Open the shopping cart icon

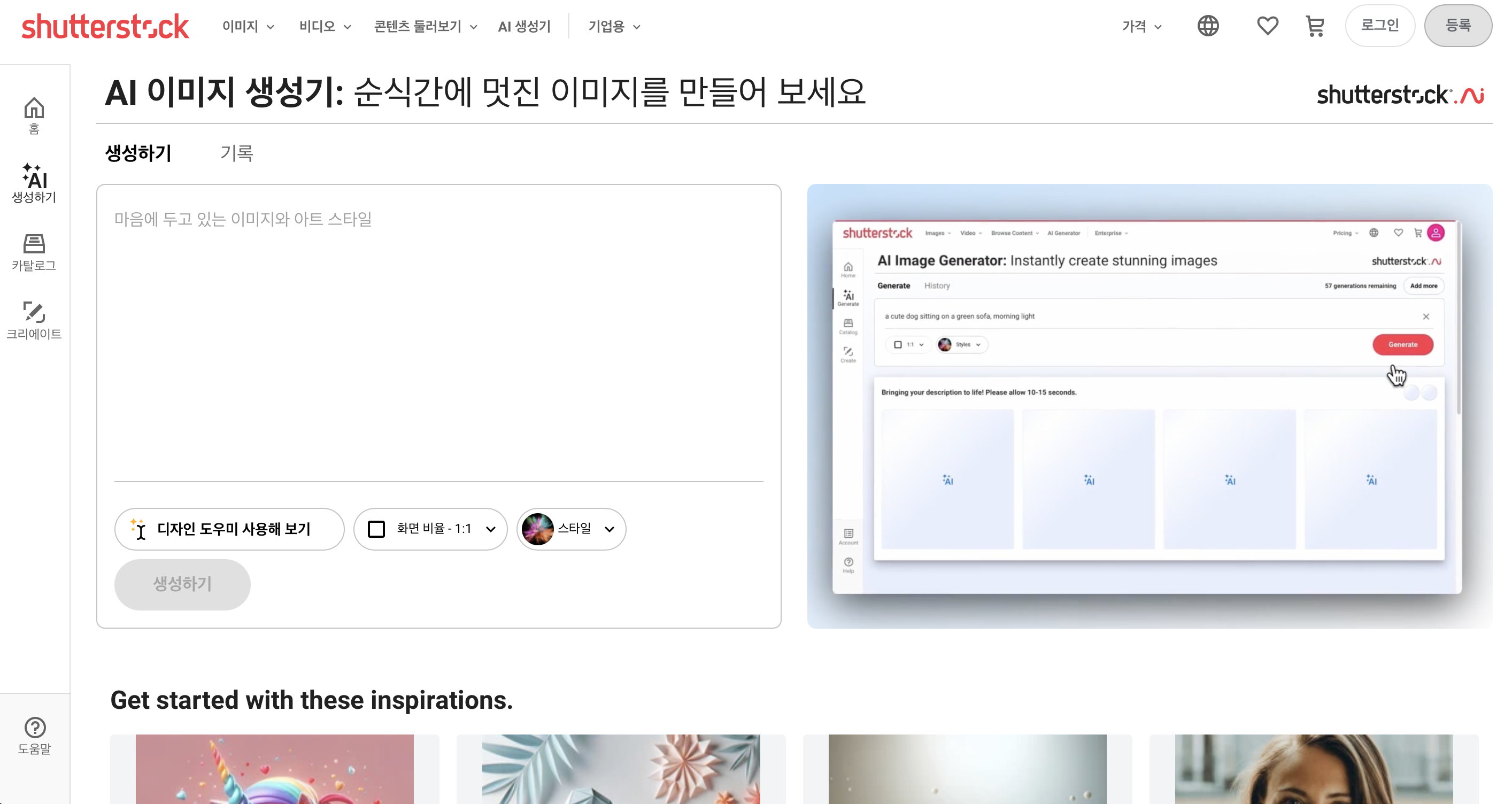pos(1315,25)
